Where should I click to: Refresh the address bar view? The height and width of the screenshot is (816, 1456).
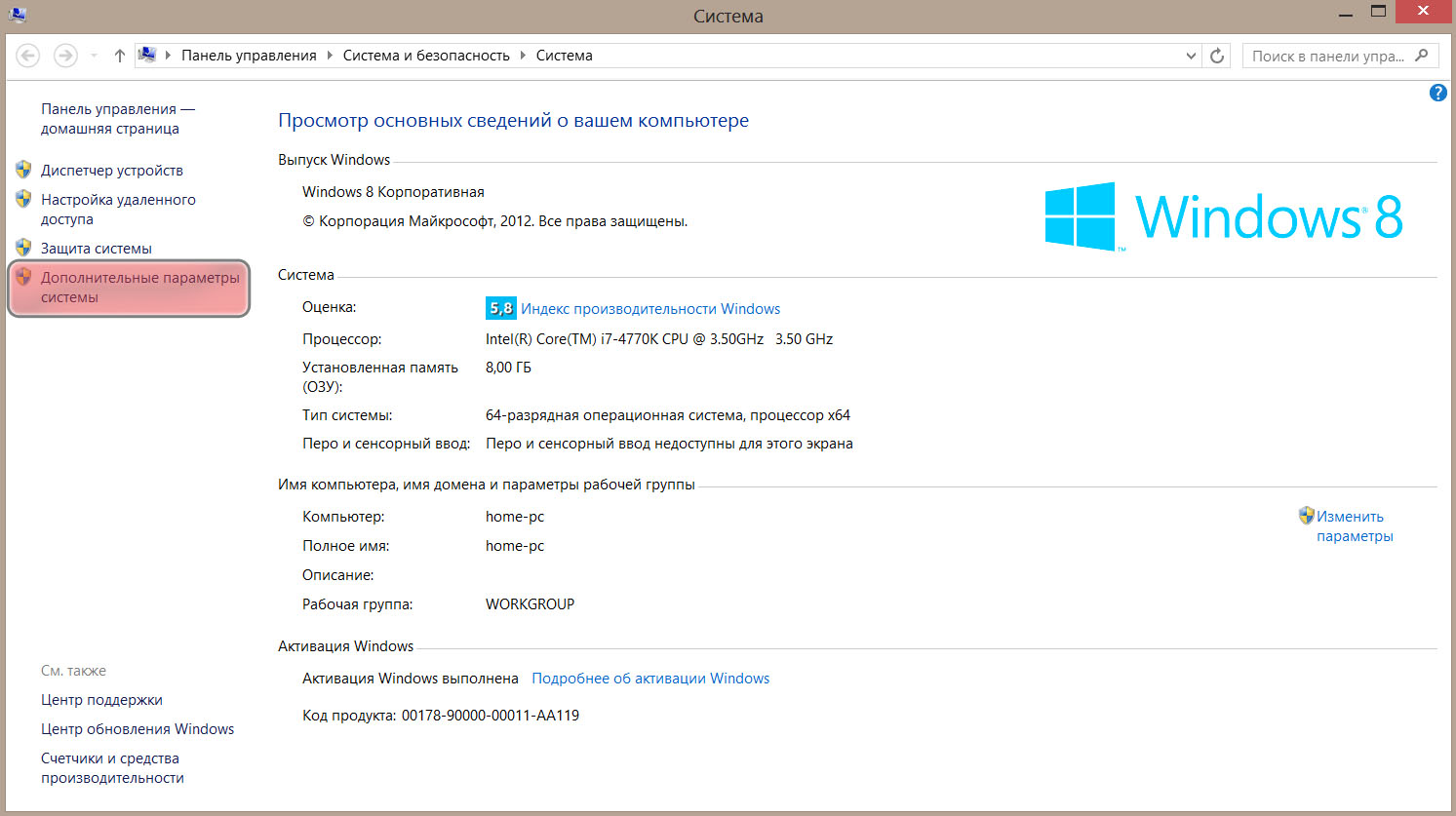point(1217,56)
